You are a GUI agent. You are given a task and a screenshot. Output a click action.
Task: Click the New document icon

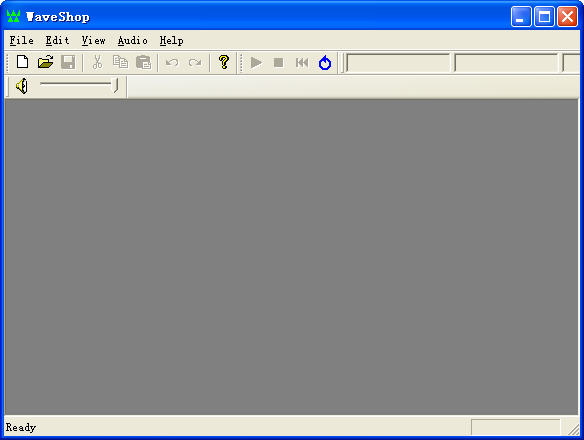pyautogui.click(x=23, y=62)
